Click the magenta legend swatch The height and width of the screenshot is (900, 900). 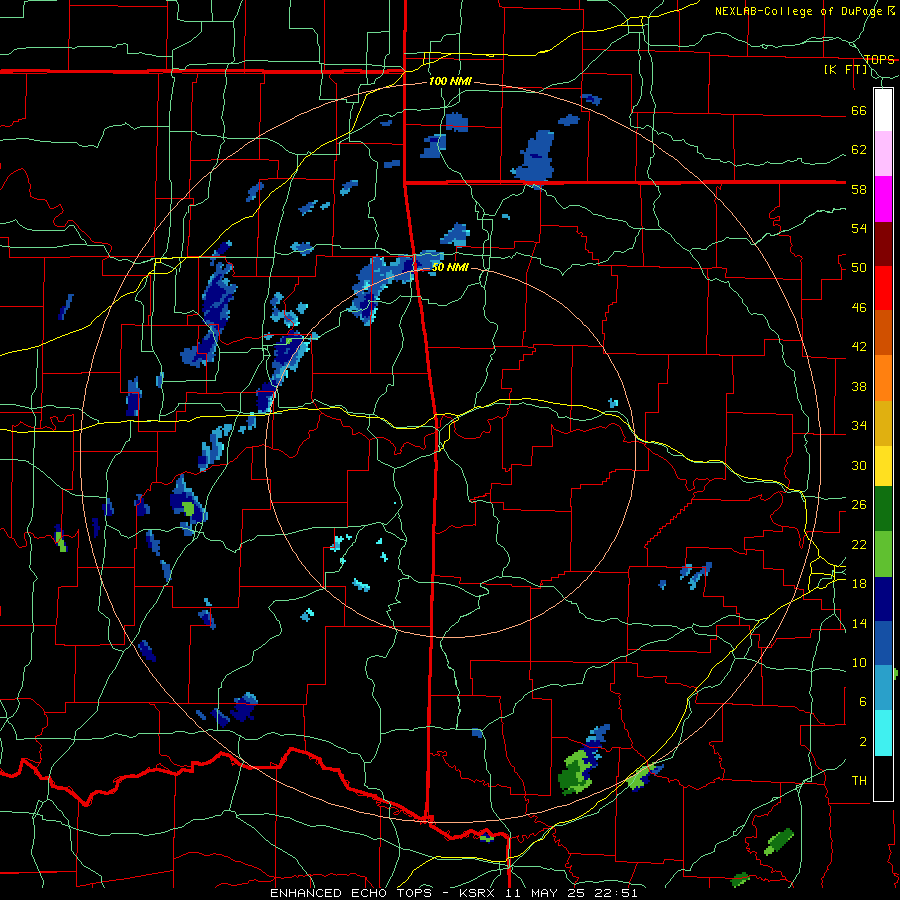(883, 199)
